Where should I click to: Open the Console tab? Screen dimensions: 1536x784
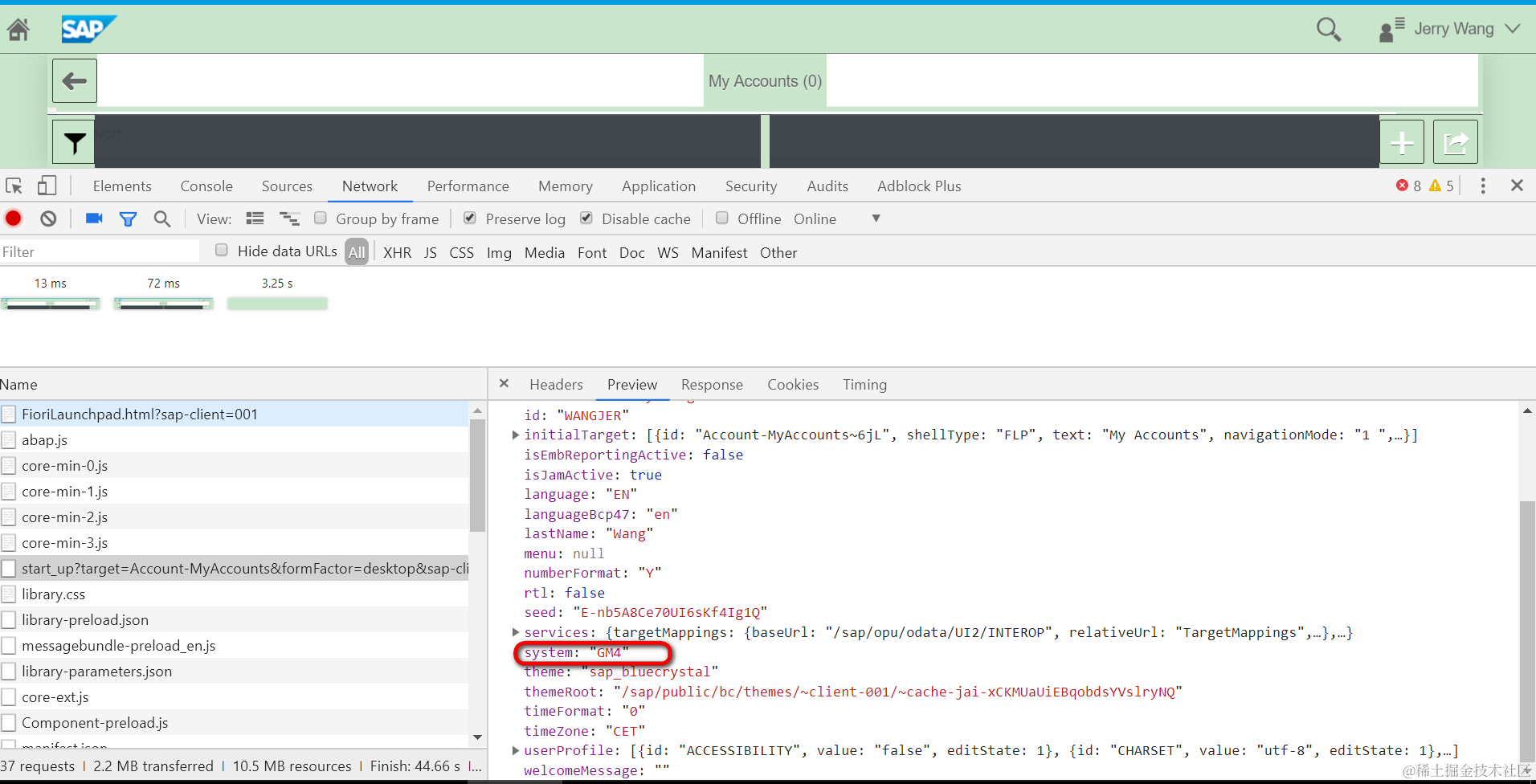coord(206,186)
